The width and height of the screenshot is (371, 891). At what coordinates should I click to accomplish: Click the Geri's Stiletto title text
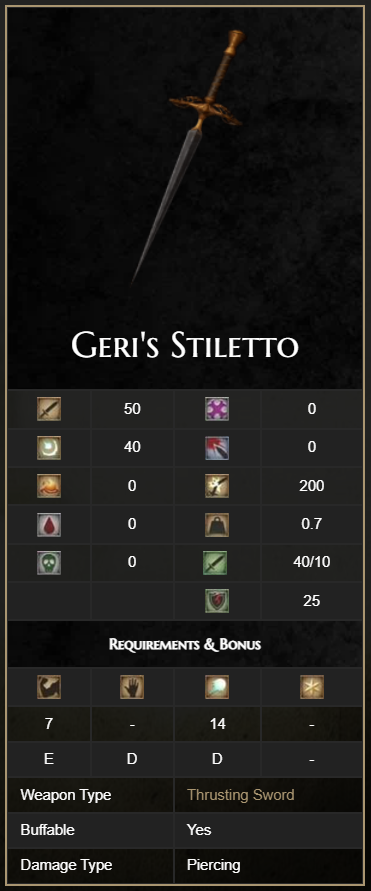coord(185,345)
